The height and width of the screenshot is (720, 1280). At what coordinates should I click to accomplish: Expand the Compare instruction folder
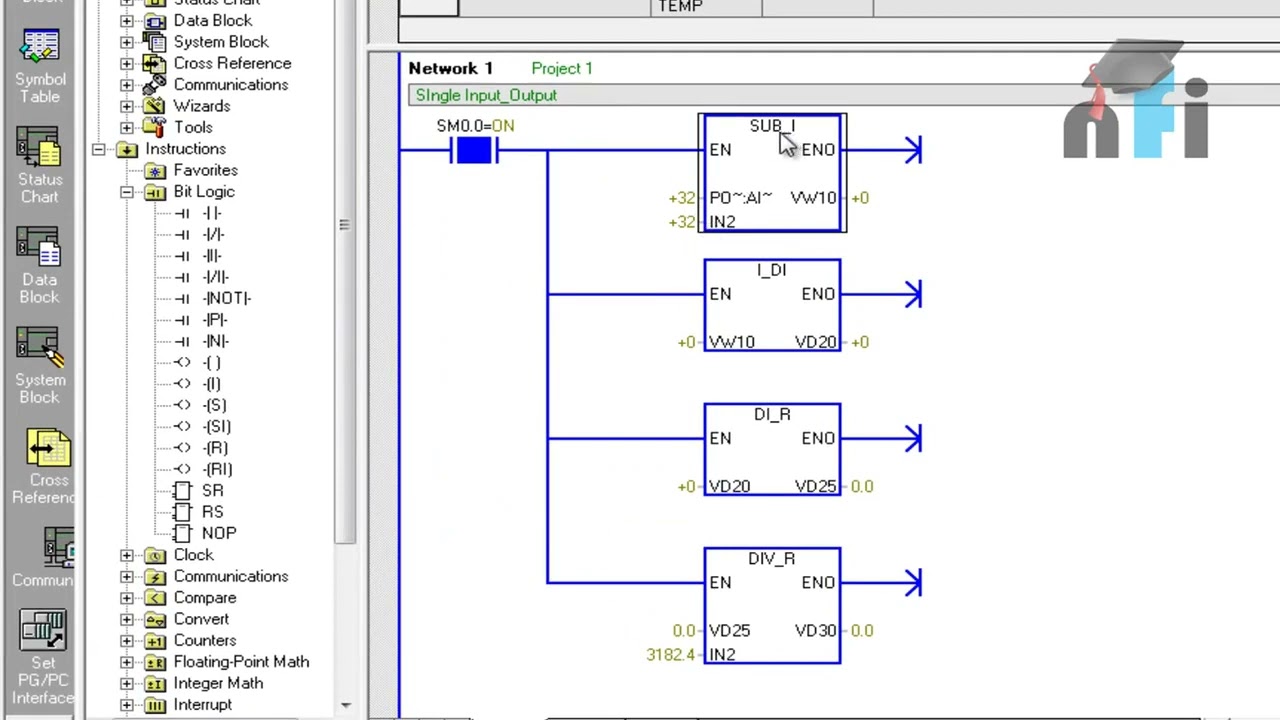pyautogui.click(x=127, y=598)
